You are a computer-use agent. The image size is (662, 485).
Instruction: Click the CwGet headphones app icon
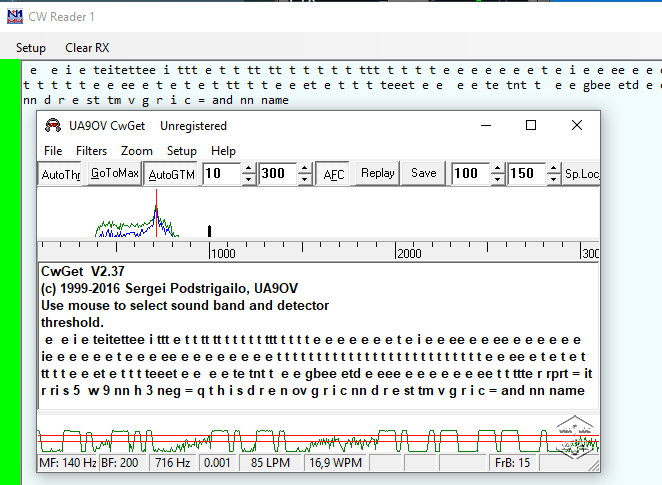53,125
